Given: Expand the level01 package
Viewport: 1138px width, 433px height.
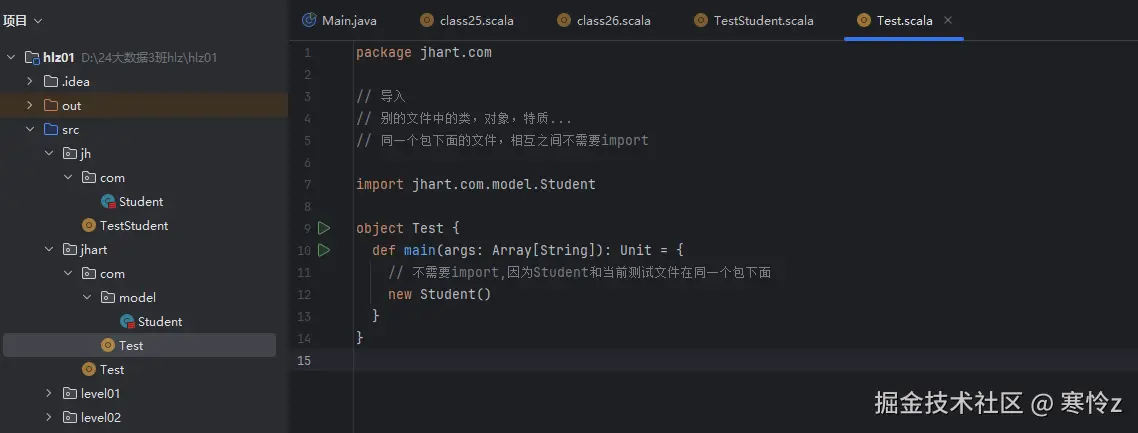Looking at the screenshot, I should [x=49, y=393].
